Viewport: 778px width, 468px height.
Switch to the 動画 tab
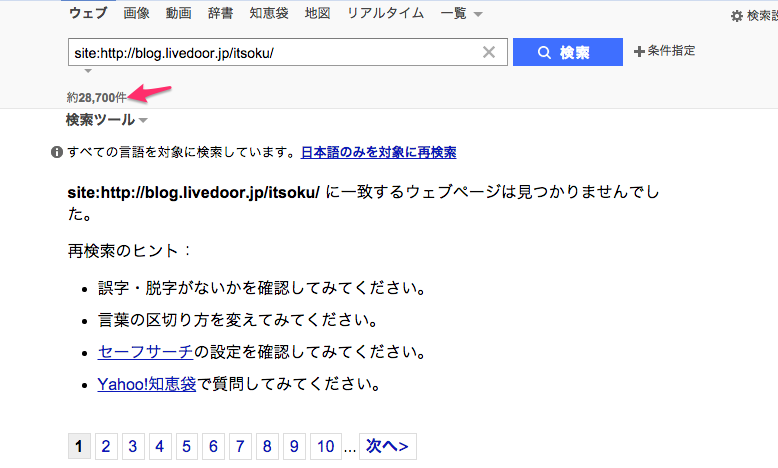tap(179, 13)
